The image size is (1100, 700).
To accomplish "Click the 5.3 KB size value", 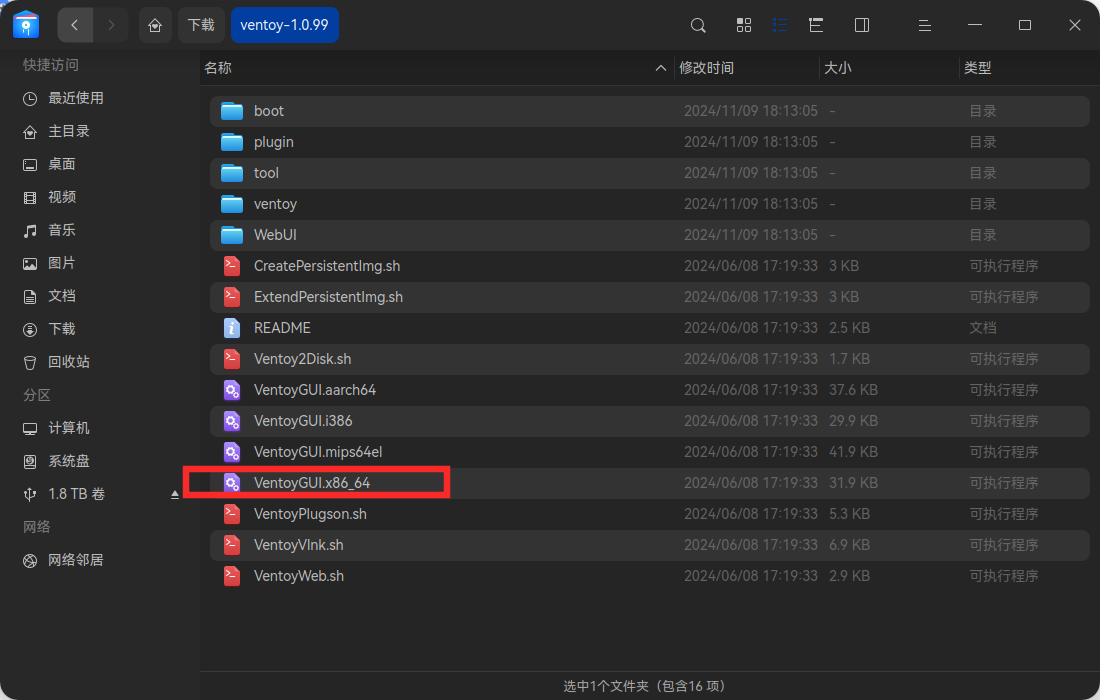I will point(850,514).
